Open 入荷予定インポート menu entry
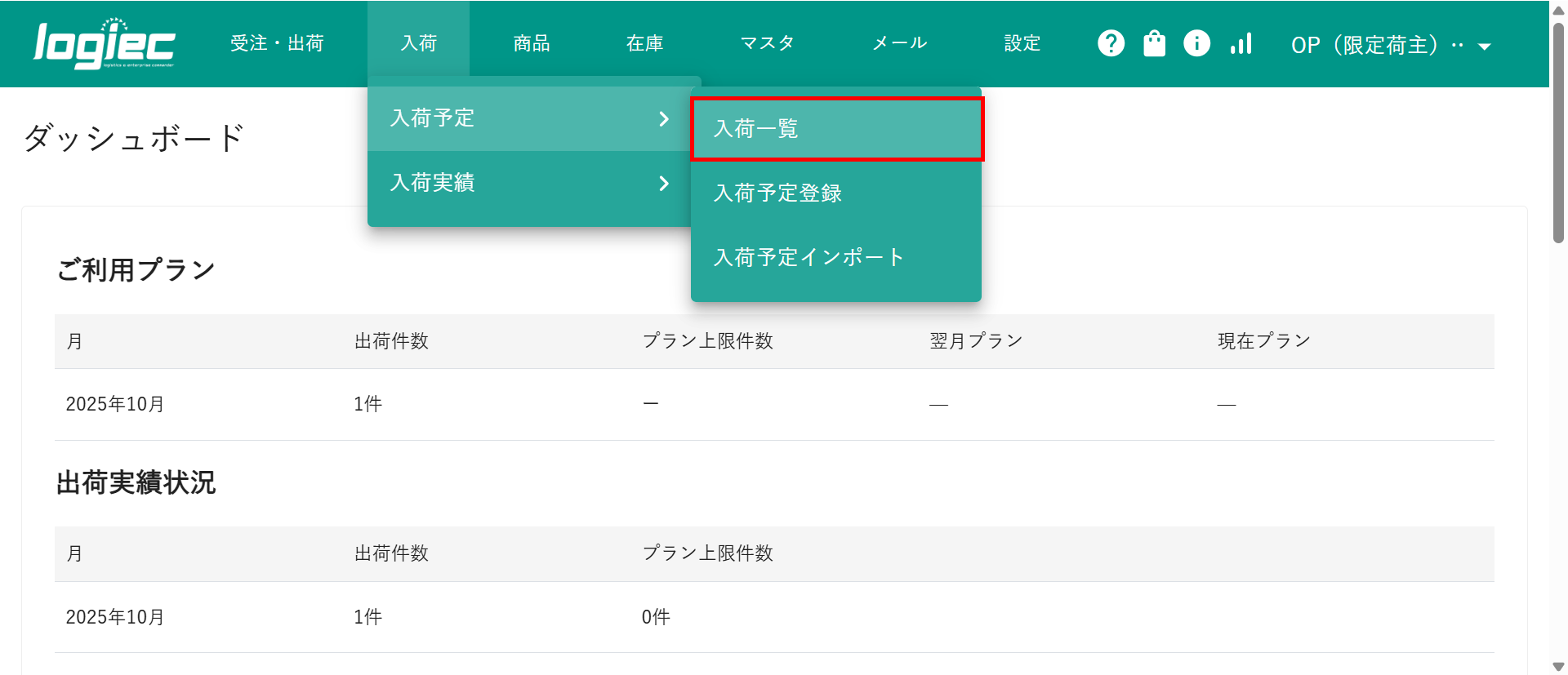Viewport: 1568px width, 675px height. 836,258
